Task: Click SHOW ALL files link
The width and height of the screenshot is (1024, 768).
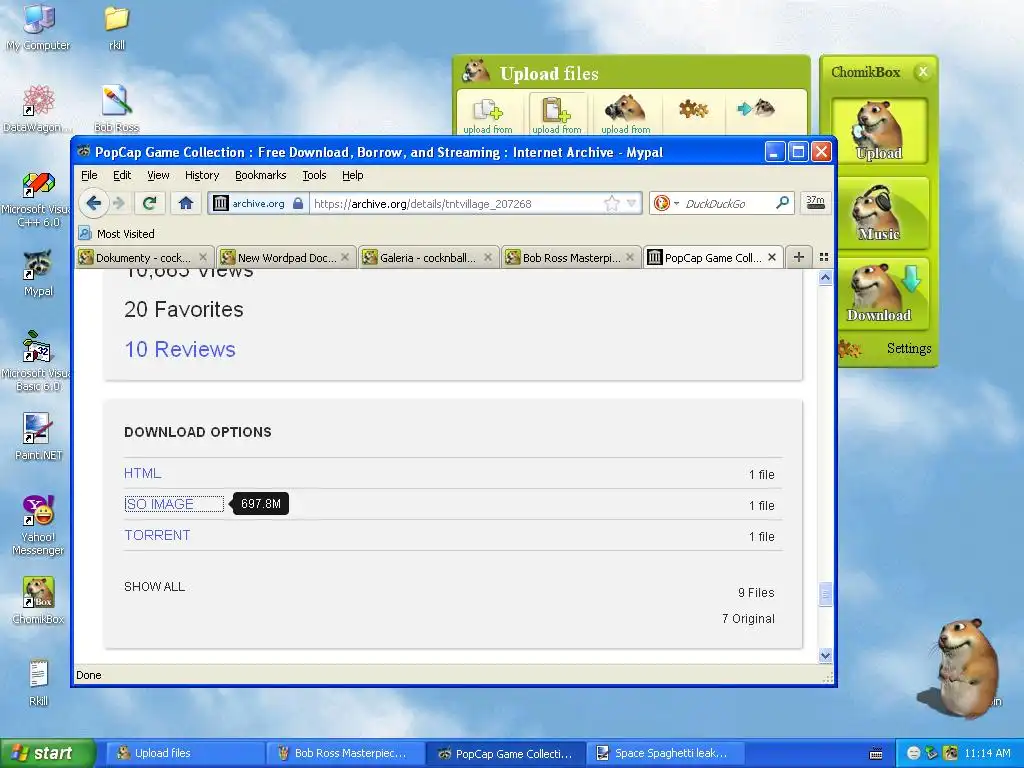Action: [x=154, y=586]
